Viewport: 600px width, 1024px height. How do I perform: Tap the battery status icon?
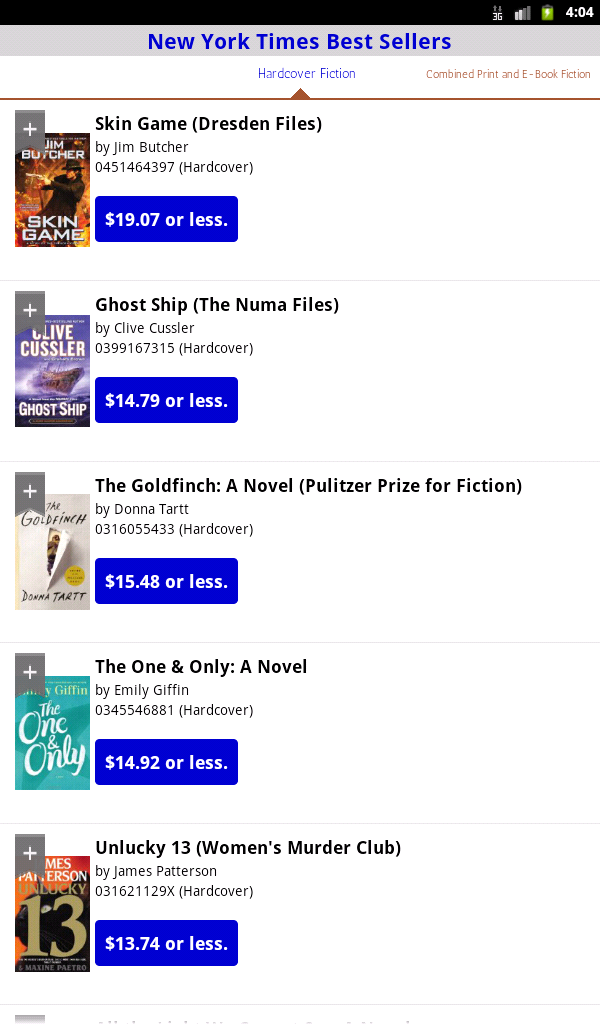pyautogui.click(x=548, y=12)
